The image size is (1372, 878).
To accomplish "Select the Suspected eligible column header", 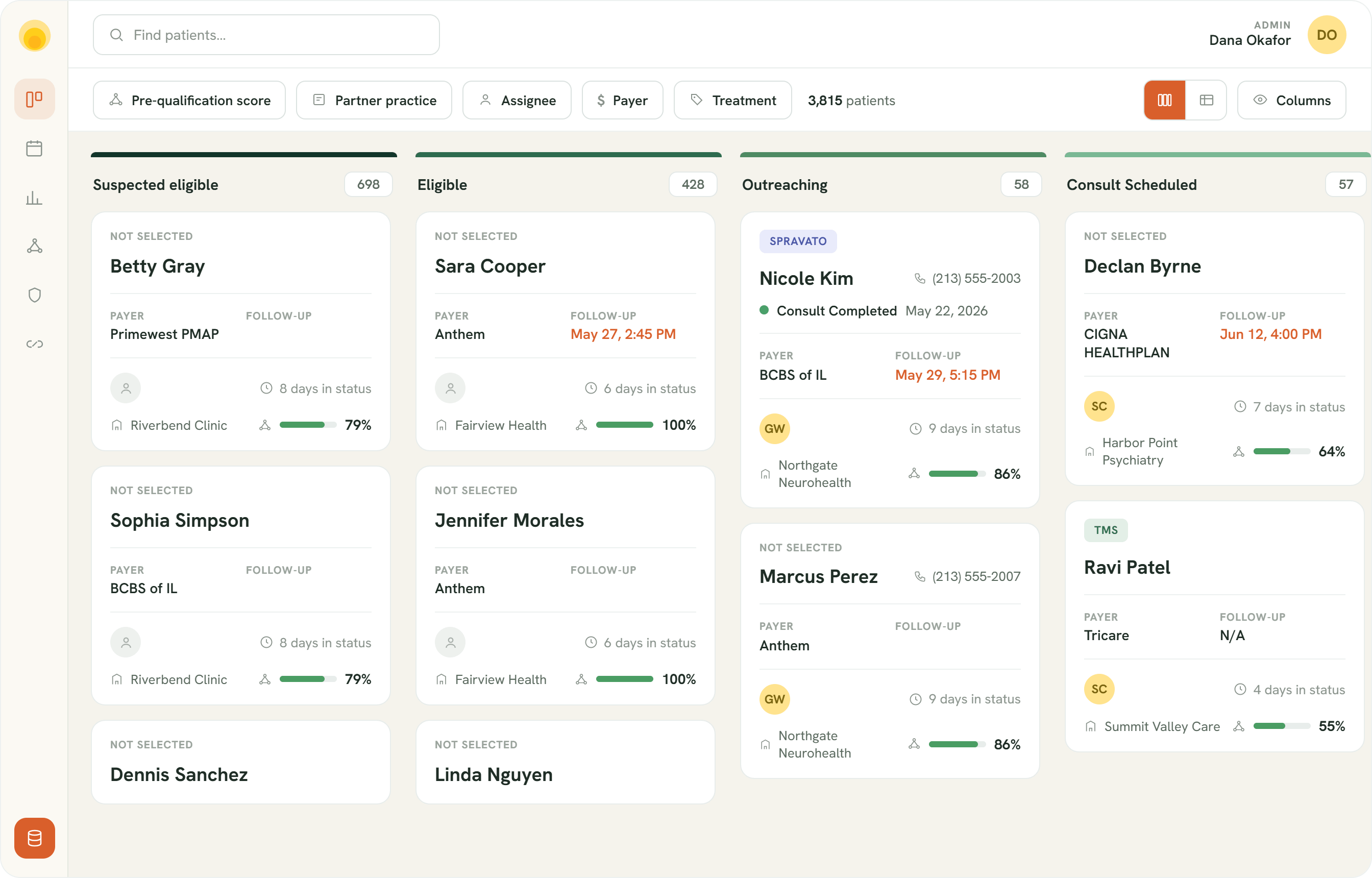I will (156, 185).
